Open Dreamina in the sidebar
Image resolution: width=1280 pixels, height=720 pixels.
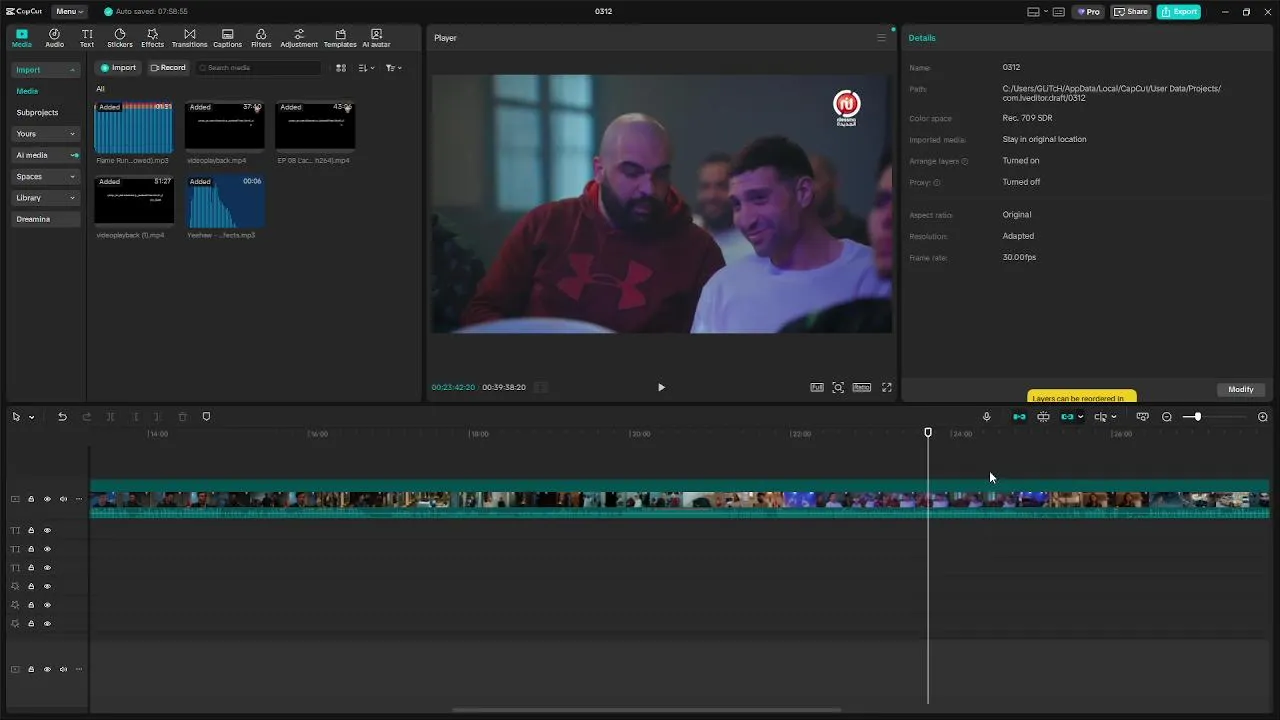click(46, 219)
